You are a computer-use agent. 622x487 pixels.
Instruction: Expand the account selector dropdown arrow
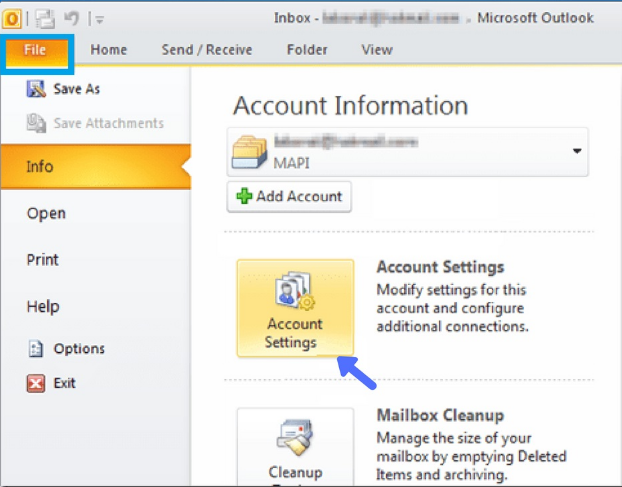(x=577, y=151)
